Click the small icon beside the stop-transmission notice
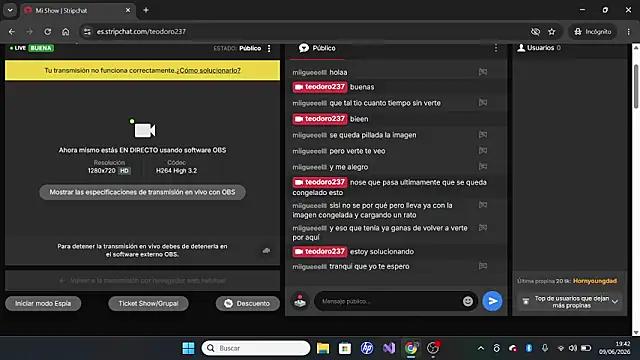 (267, 250)
